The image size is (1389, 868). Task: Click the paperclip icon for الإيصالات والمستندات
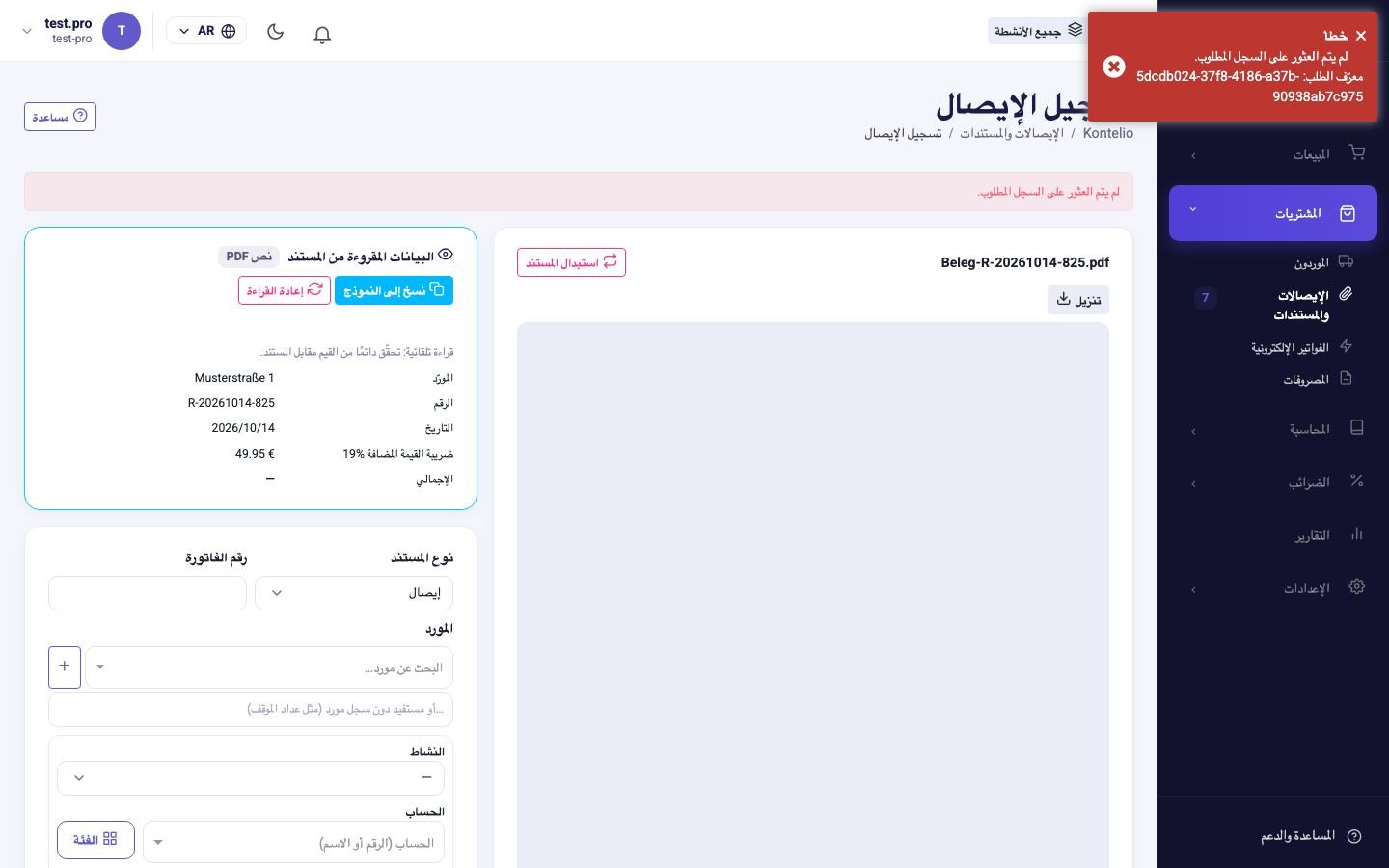point(1346,294)
